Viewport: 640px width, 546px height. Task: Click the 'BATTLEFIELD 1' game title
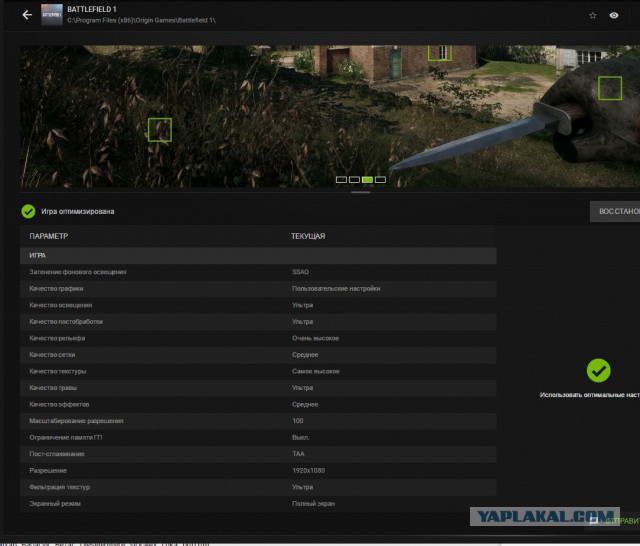(92, 9)
